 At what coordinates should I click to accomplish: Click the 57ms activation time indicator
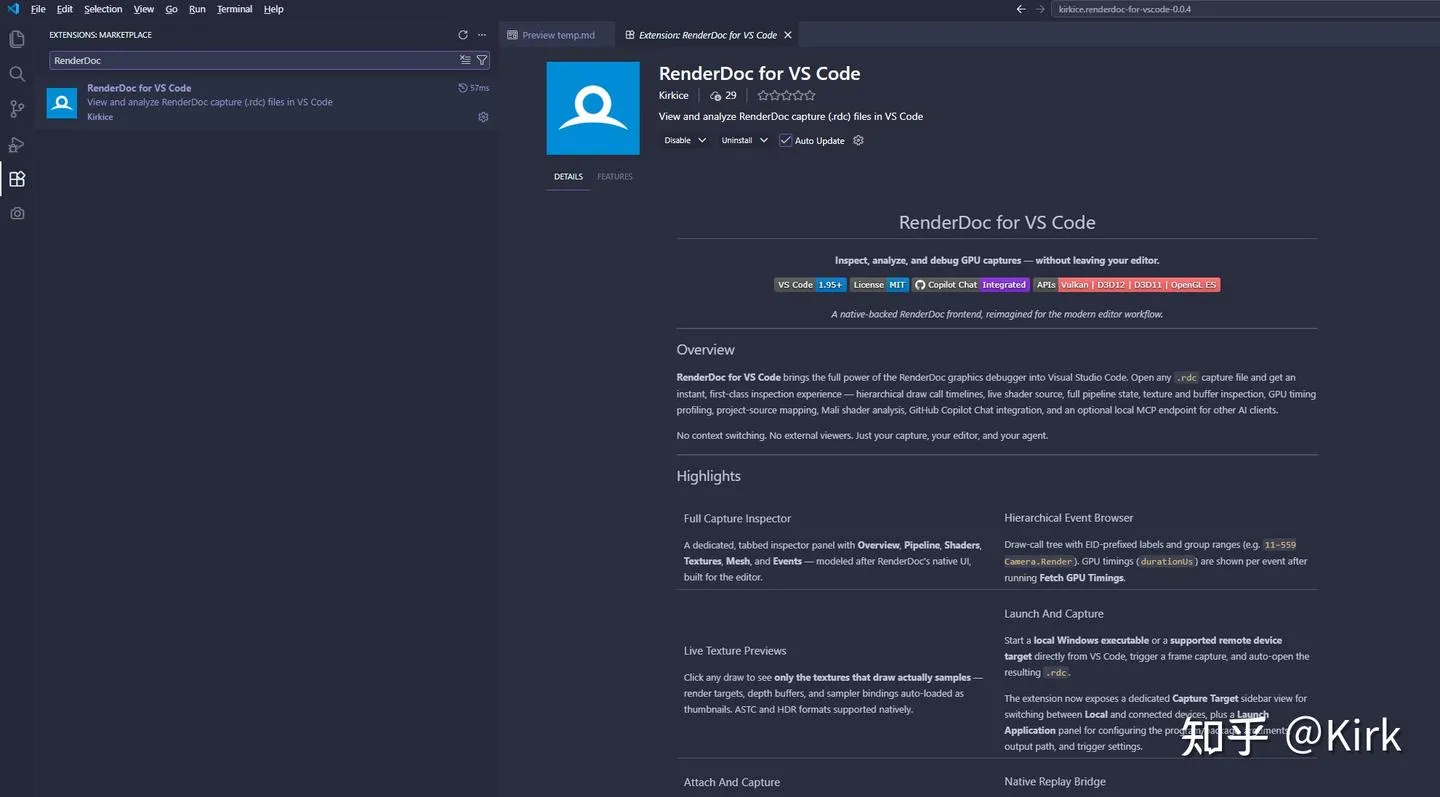click(474, 88)
